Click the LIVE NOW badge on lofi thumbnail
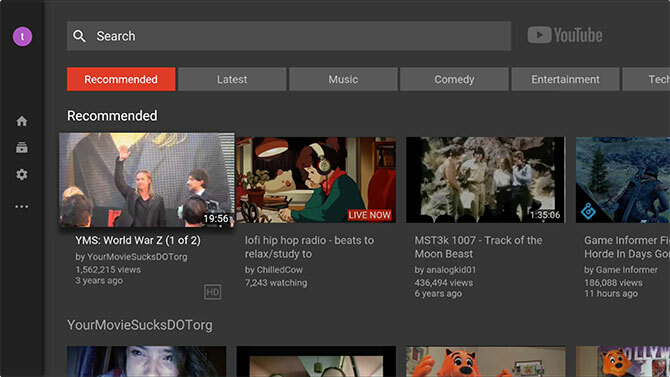The image size is (670, 377). click(369, 215)
